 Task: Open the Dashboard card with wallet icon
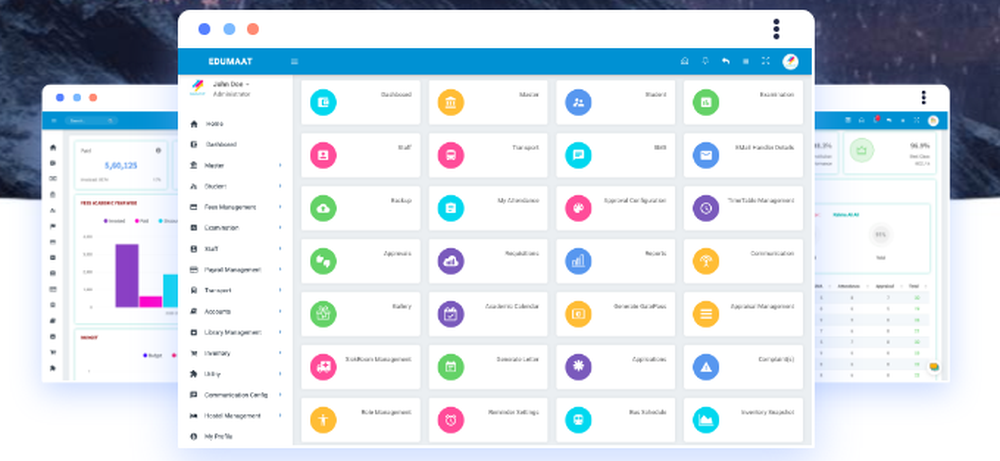coord(323,102)
